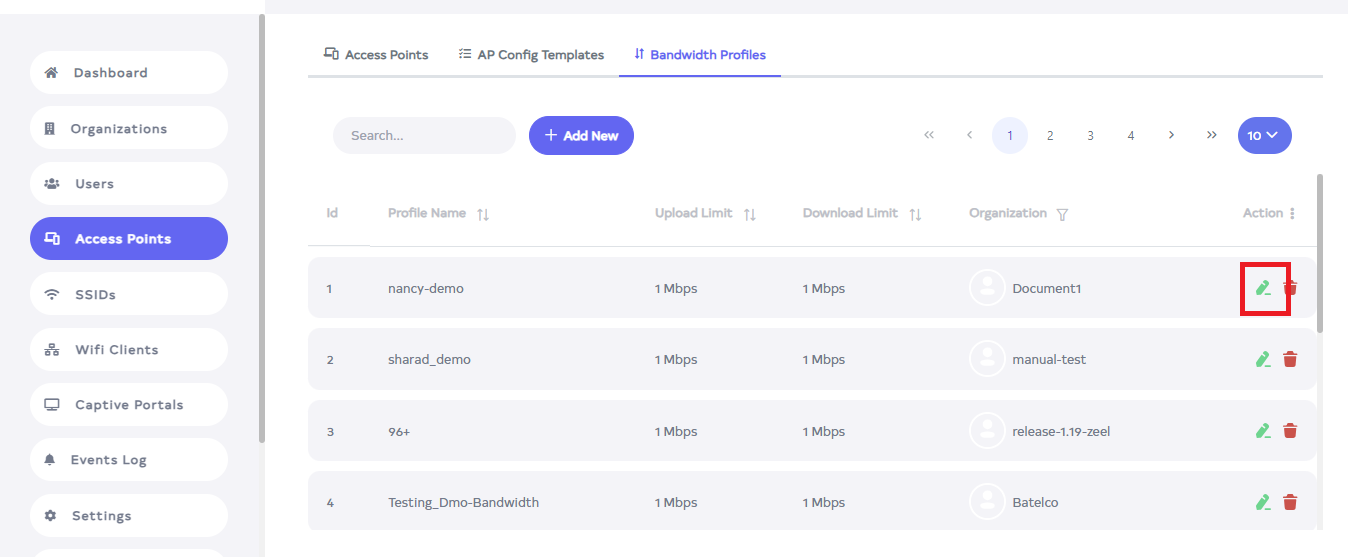The image size is (1348, 557).
Task: Open Action column options menu
Action: (x=1292, y=213)
